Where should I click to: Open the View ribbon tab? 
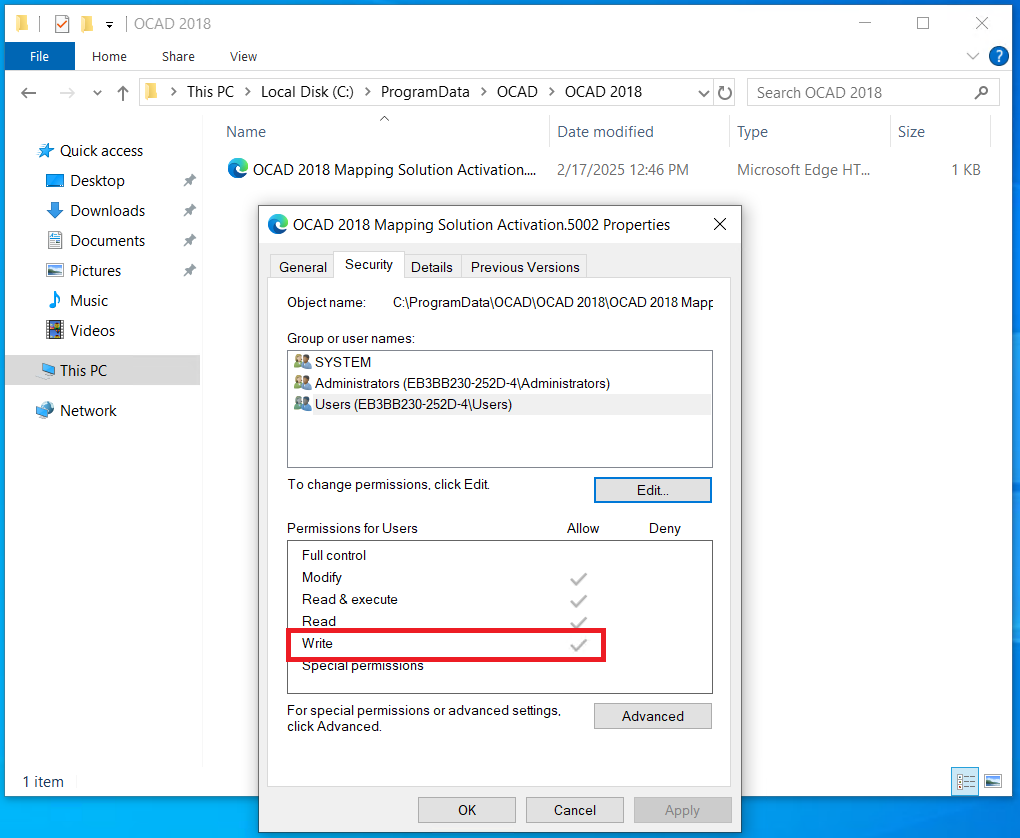pyautogui.click(x=243, y=57)
